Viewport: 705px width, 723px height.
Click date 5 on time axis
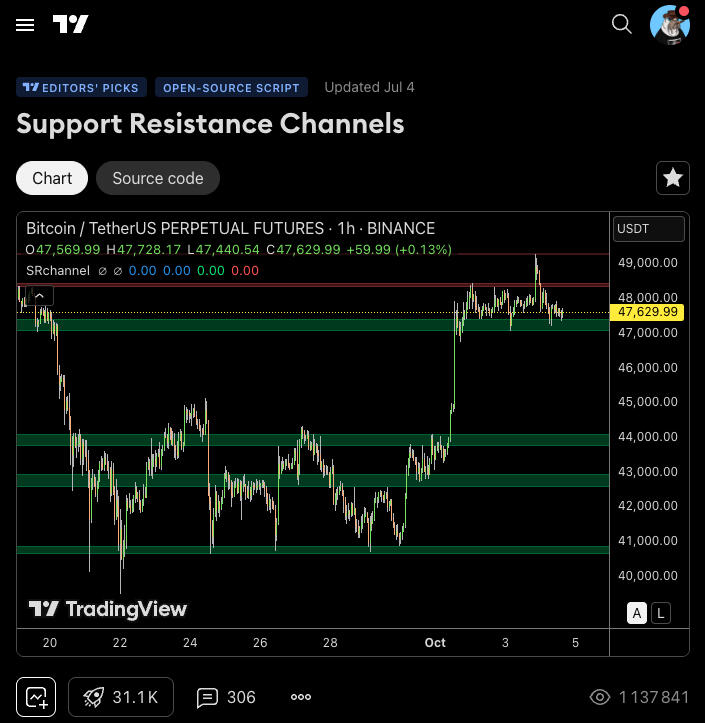(x=575, y=642)
